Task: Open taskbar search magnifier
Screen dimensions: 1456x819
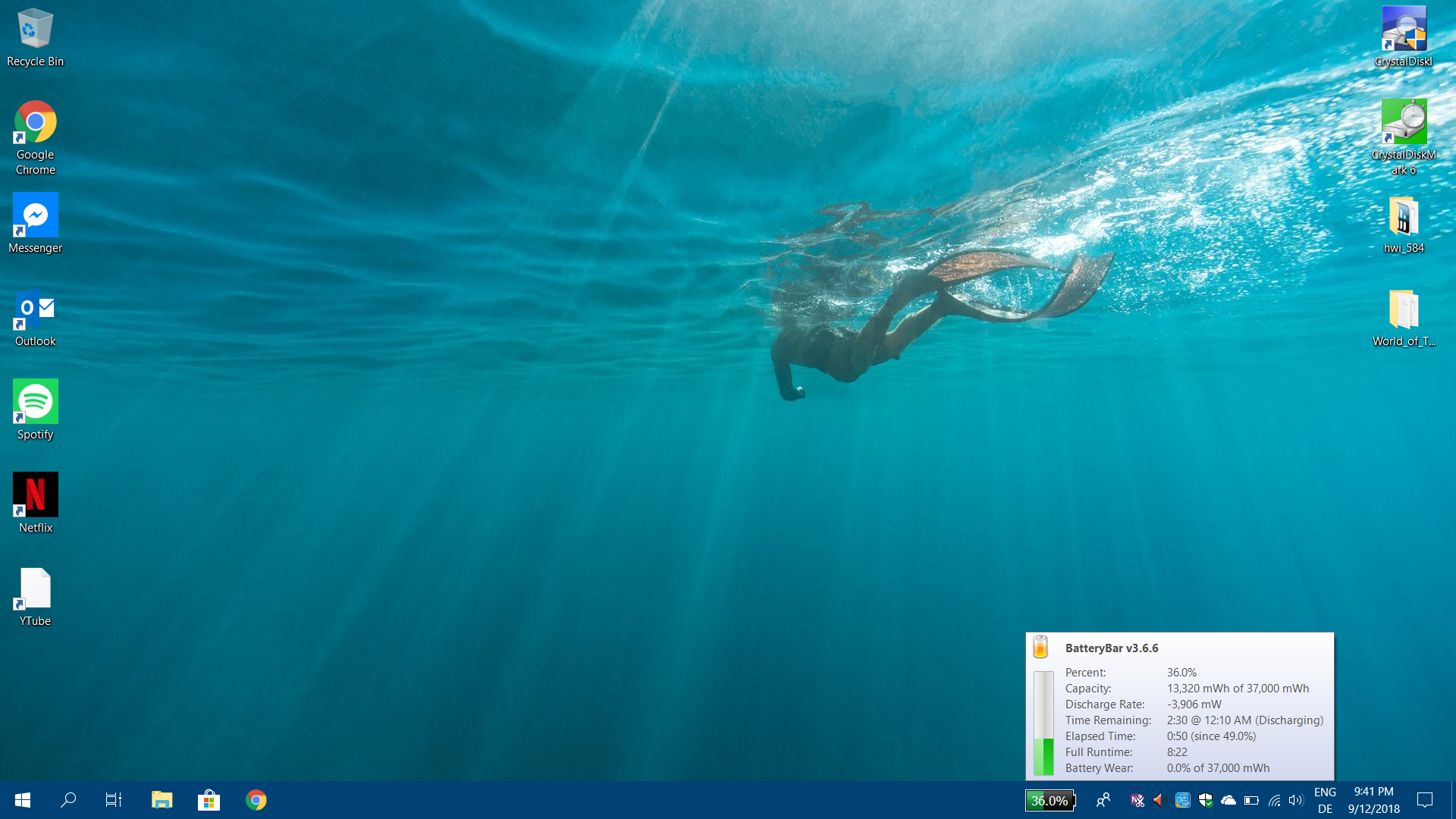Action: (x=68, y=800)
